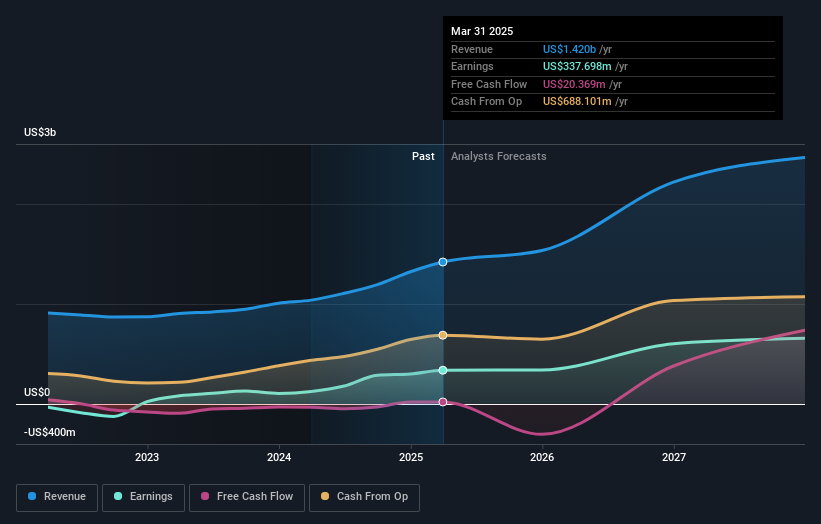Select the orange Cash From Op data point
821x524 pixels.
(443, 335)
